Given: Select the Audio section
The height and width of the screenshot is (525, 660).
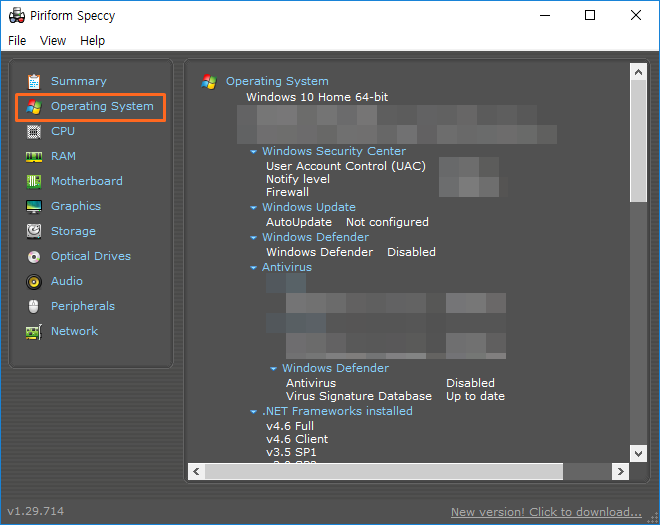Looking at the screenshot, I should 67,281.
